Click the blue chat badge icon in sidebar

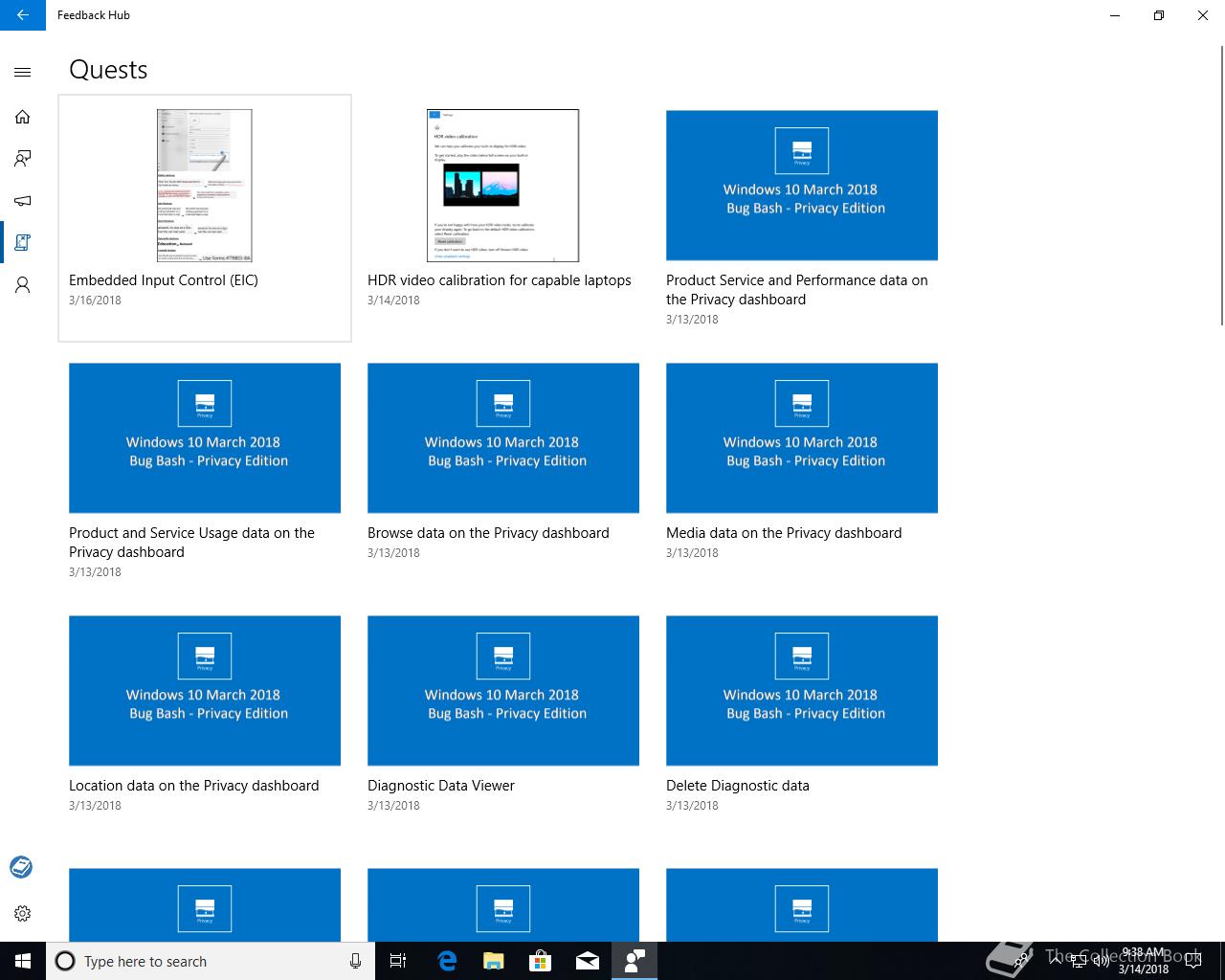click(x=21, y=867)
